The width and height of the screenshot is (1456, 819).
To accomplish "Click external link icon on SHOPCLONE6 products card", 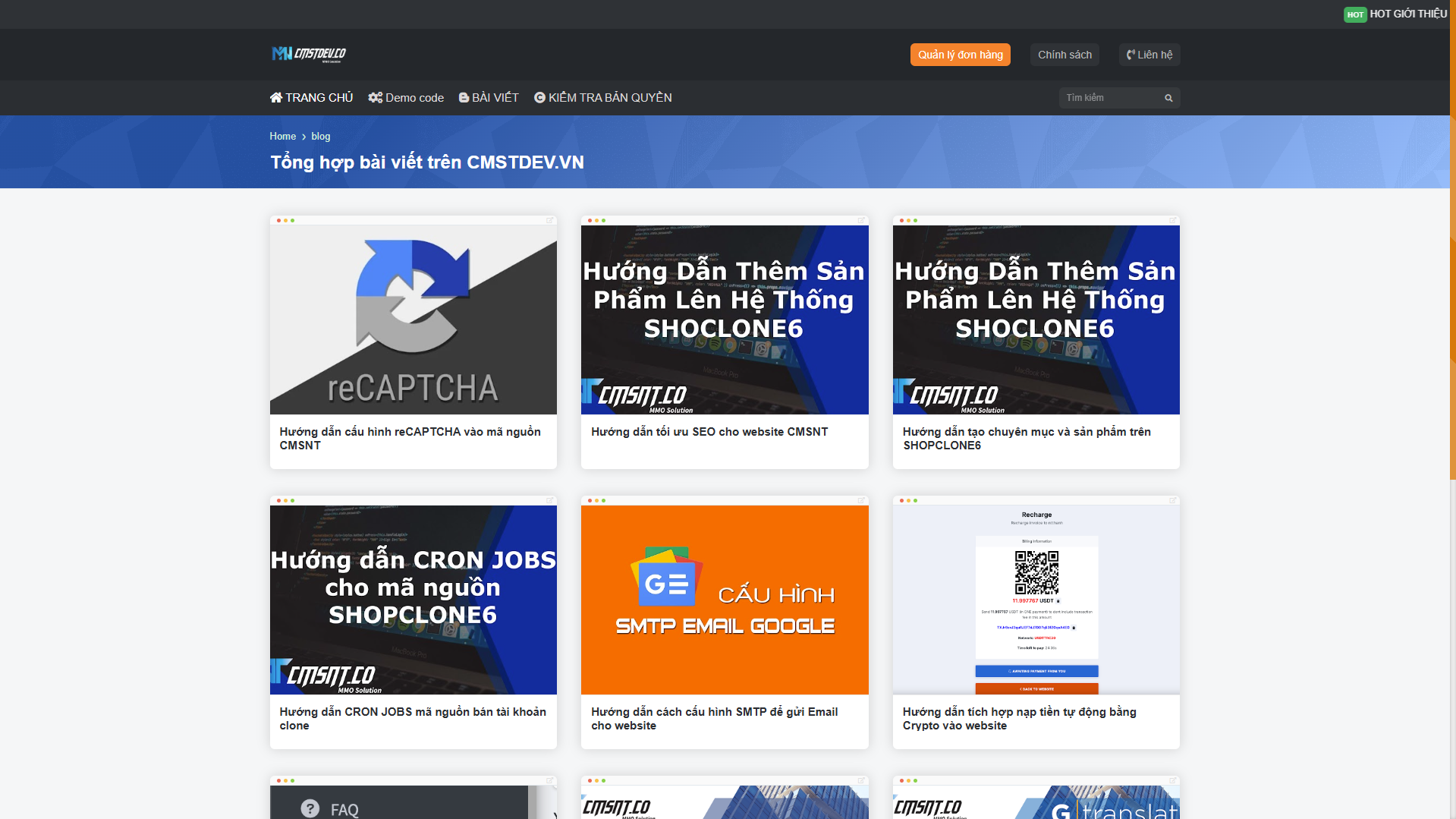I will [1173, 221].
